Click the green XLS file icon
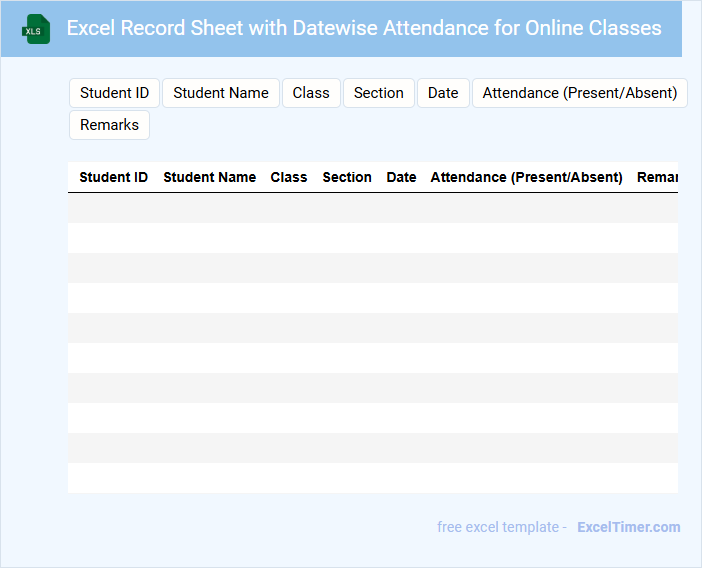Screen dimensions: 702x568 point(36,29)
